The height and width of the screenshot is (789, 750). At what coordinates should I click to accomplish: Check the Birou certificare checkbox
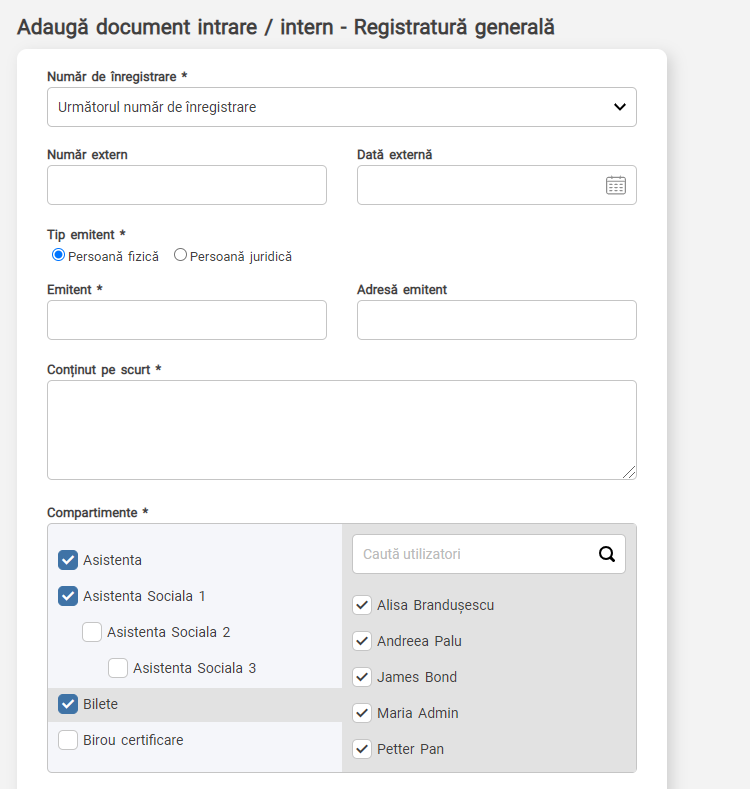(68, 740)
